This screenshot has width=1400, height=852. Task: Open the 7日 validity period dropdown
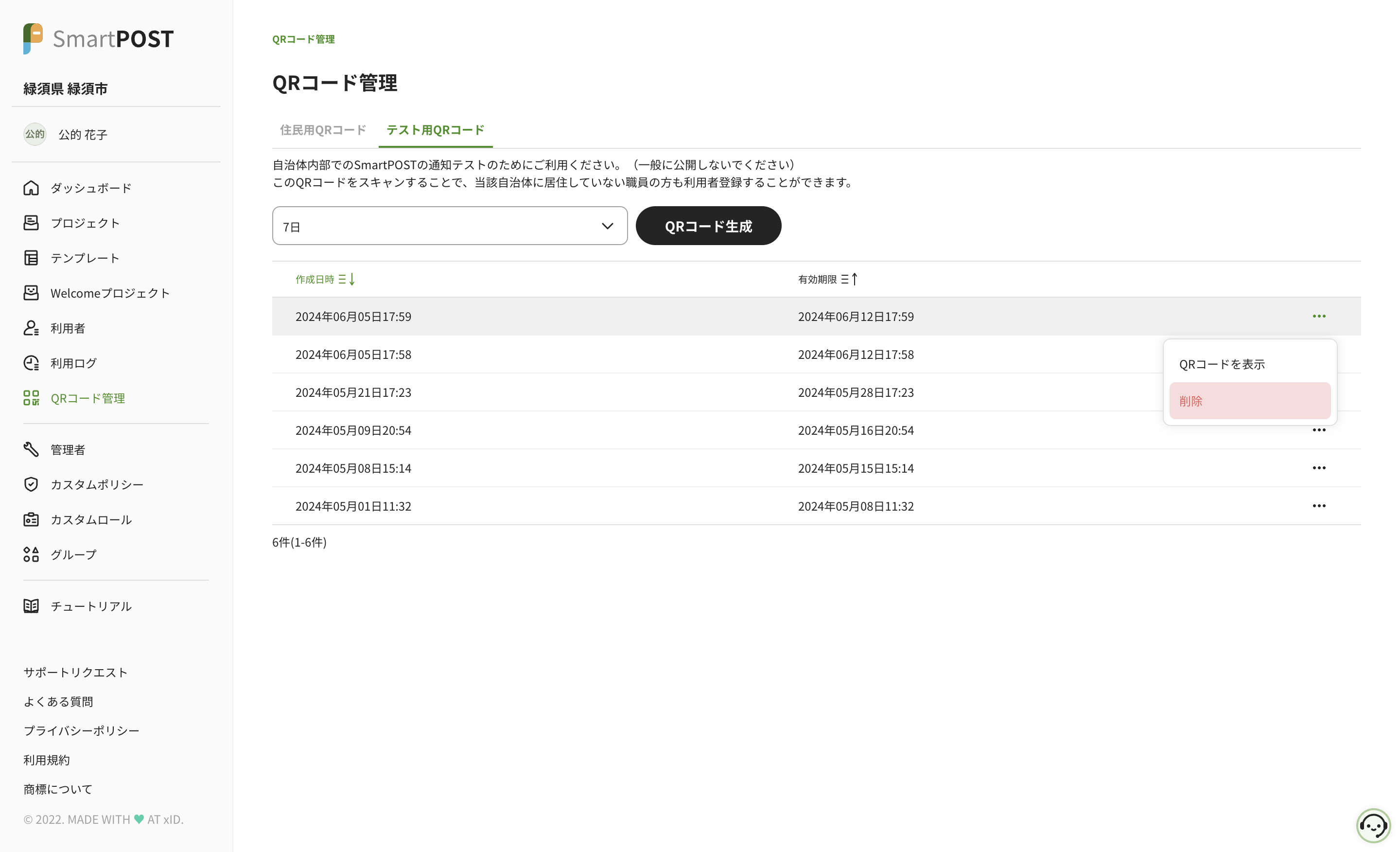(450, 226)
